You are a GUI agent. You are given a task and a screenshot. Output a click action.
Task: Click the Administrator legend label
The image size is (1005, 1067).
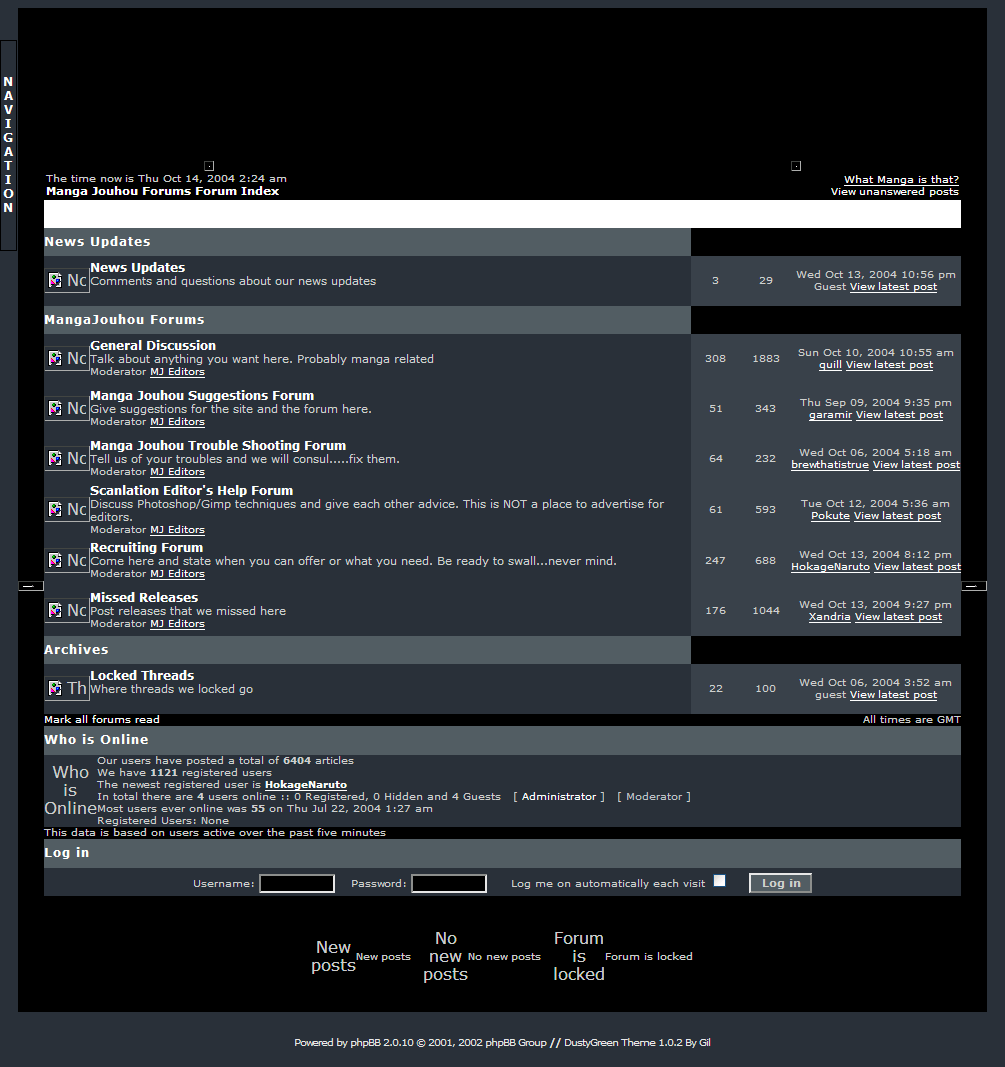(559, 797)
